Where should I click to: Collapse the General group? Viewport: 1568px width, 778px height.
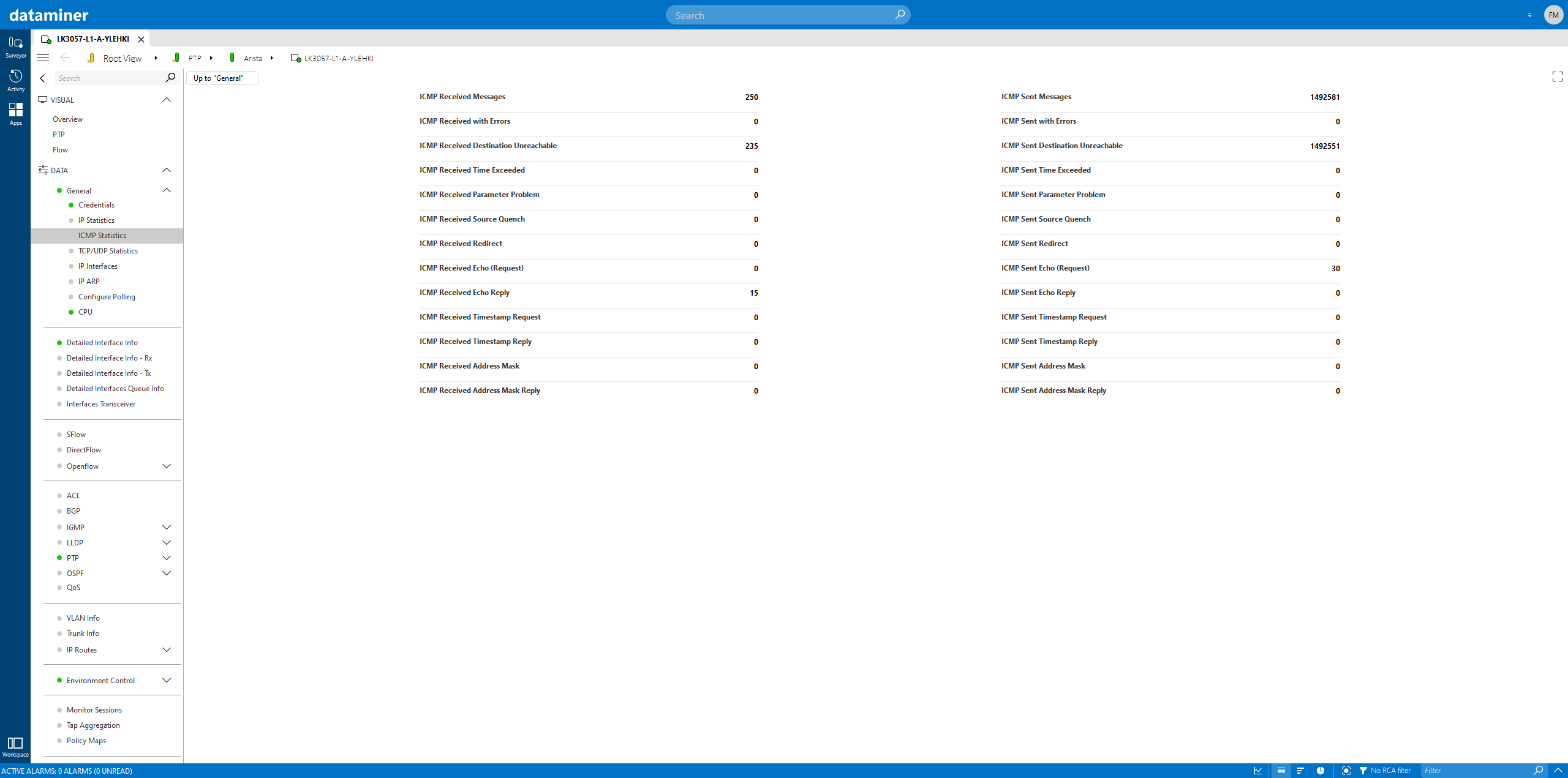tap(167, 190)
